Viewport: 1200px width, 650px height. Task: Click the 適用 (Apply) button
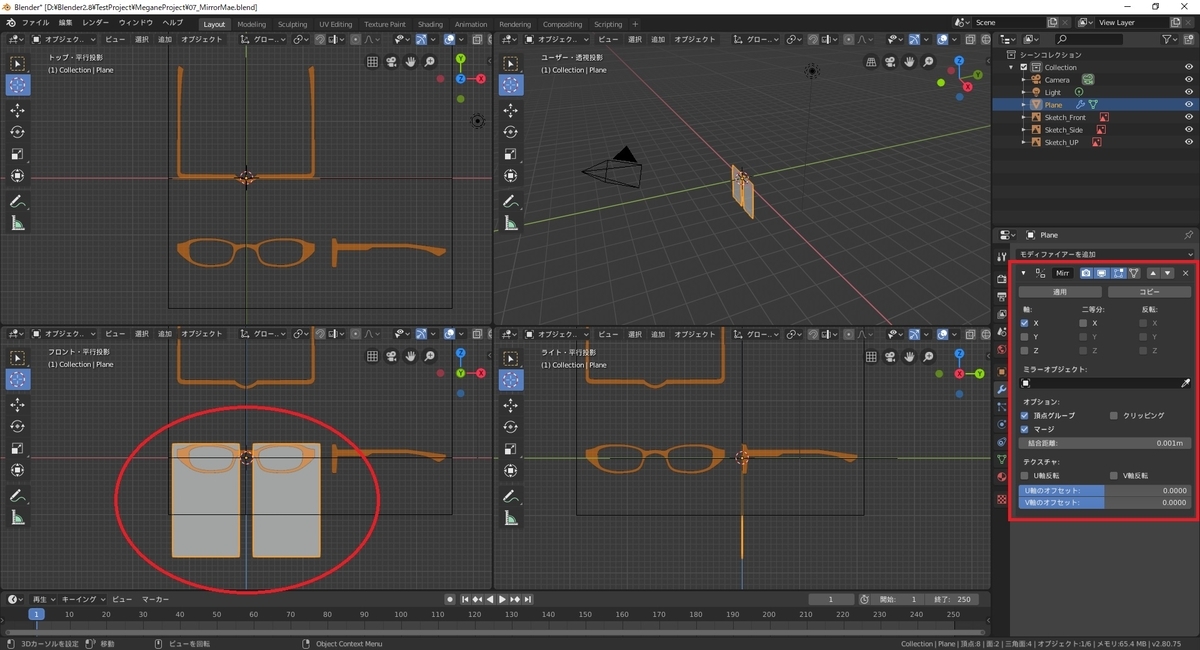[1061, 292]
